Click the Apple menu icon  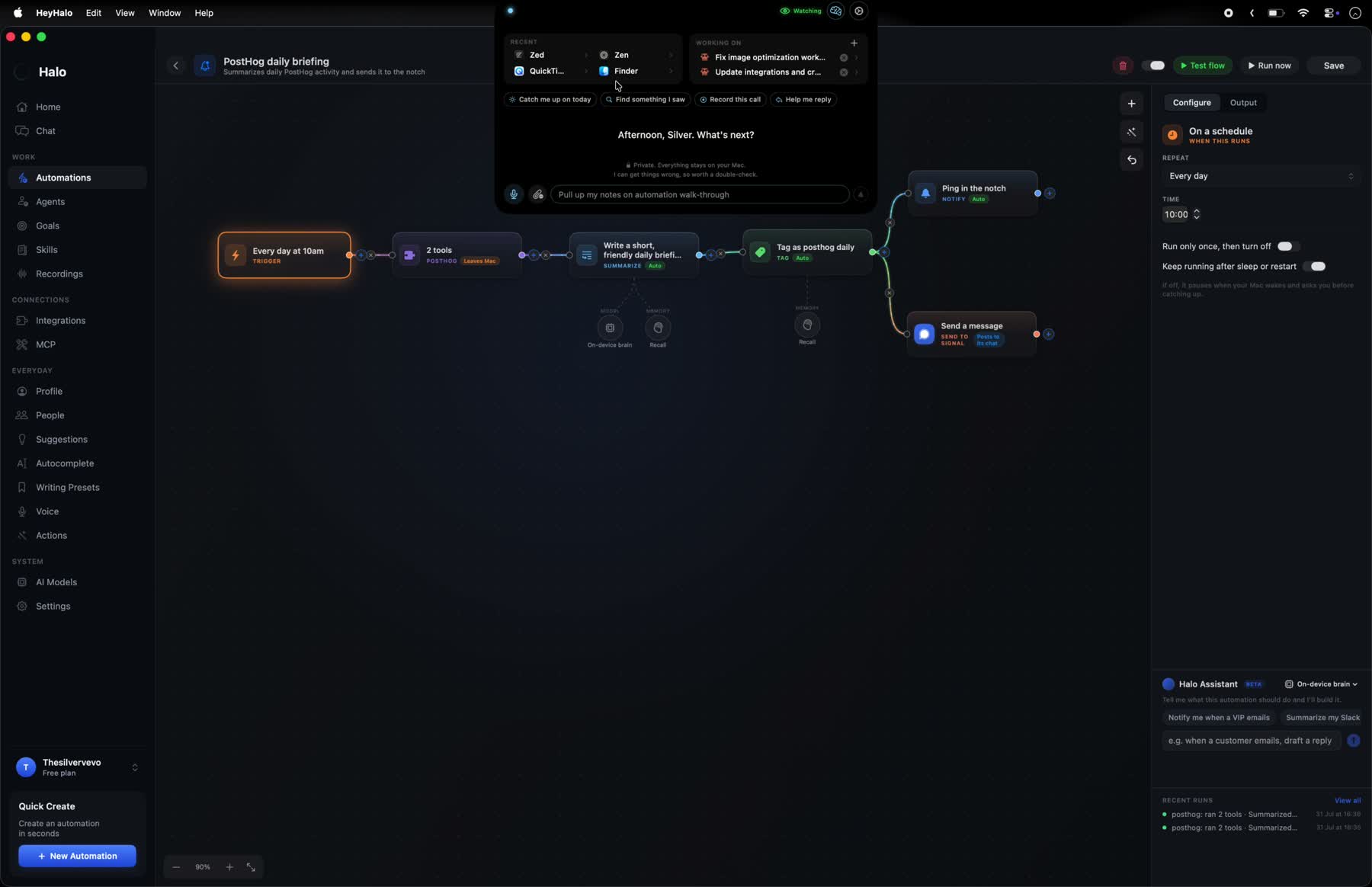click(x=18, y=13)
